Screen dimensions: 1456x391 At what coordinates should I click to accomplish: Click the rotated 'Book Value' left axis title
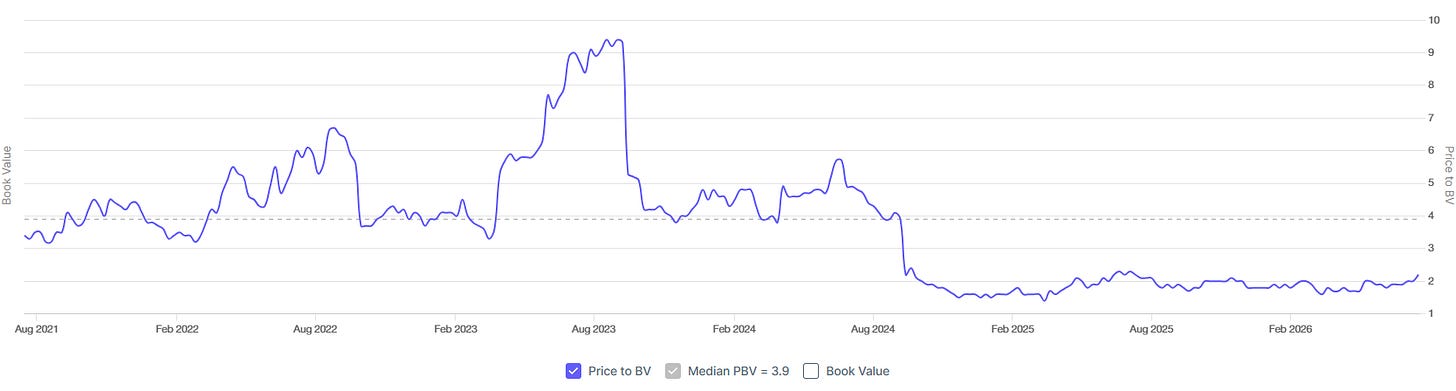pos(7,176)
